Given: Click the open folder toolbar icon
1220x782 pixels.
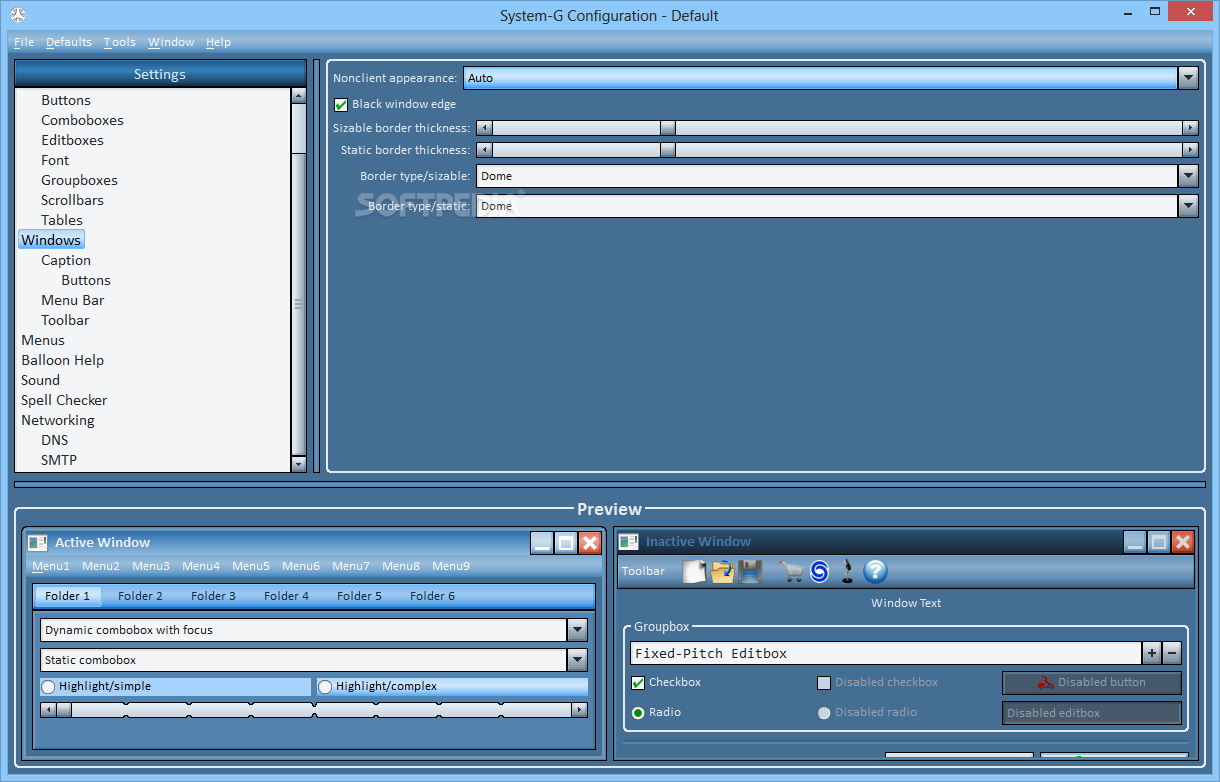Looking at the screenshot, I should [x=722, y=571].
